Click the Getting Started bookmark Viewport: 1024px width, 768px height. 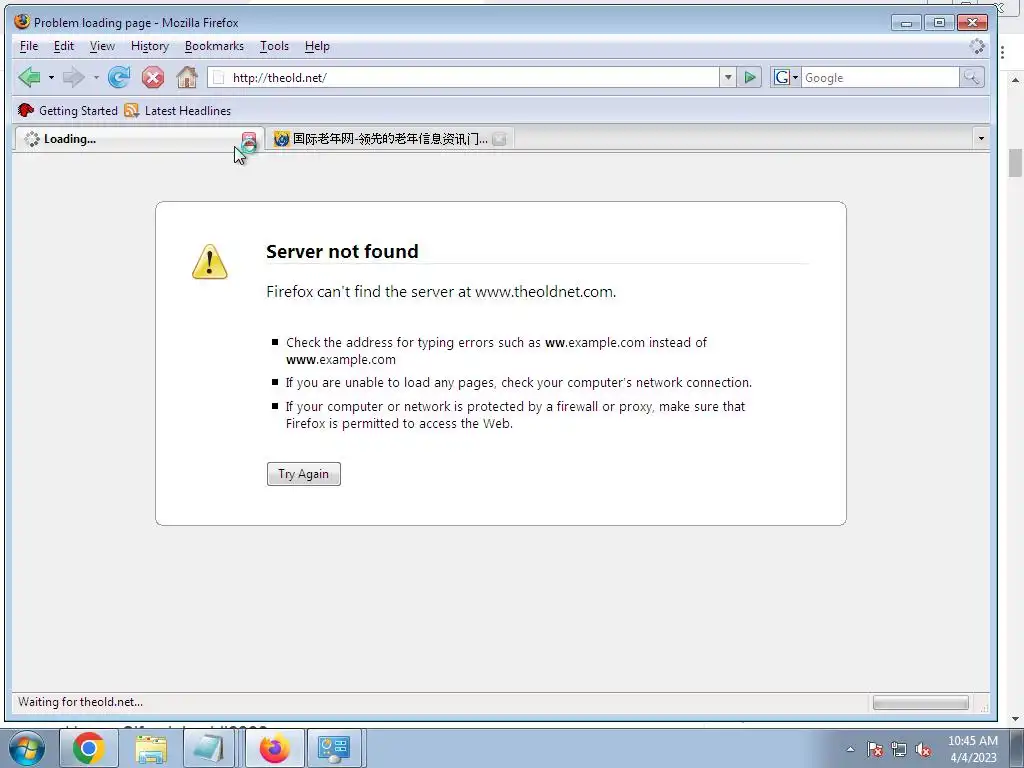(x=68, y=110)
